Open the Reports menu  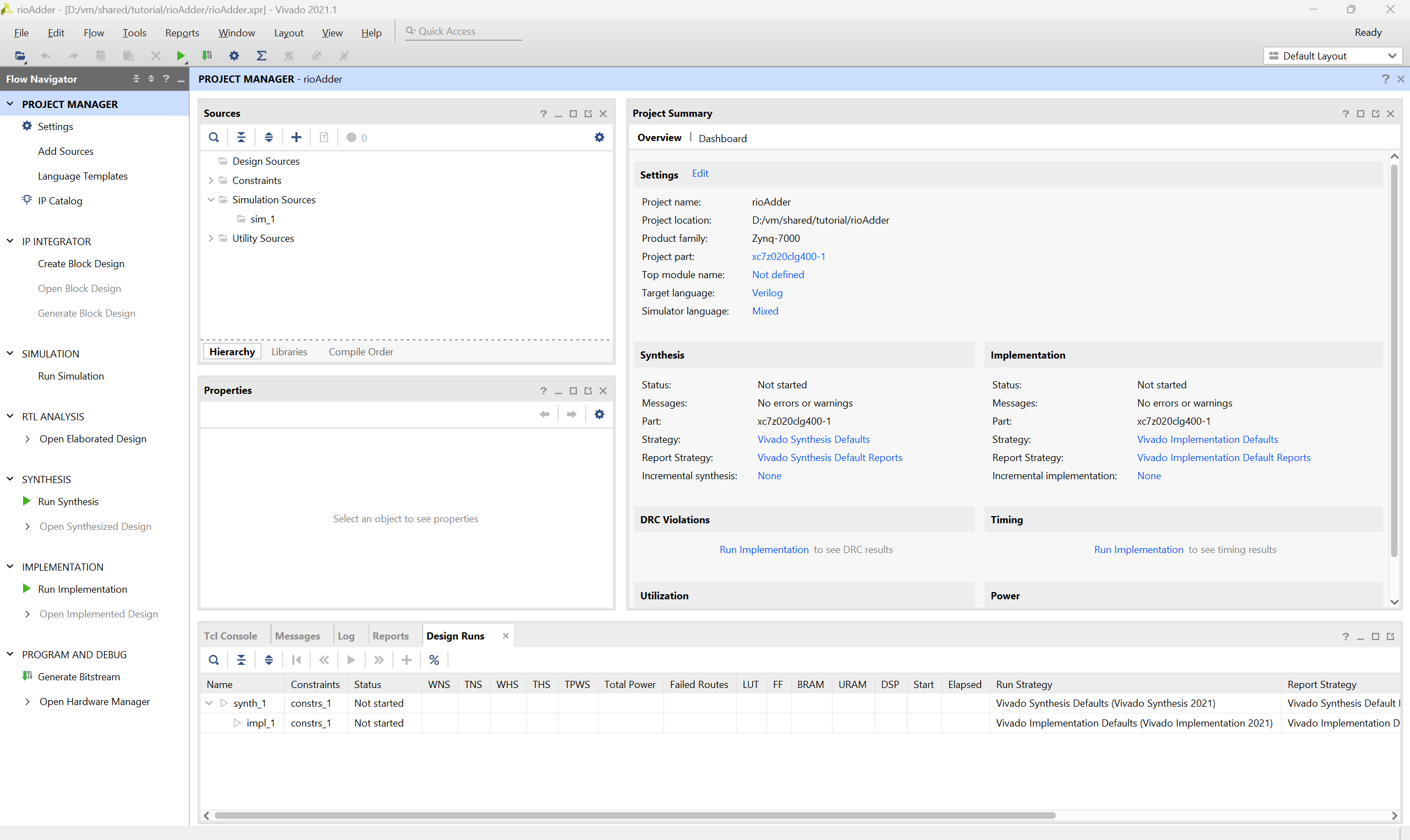[x=182, y=33]
